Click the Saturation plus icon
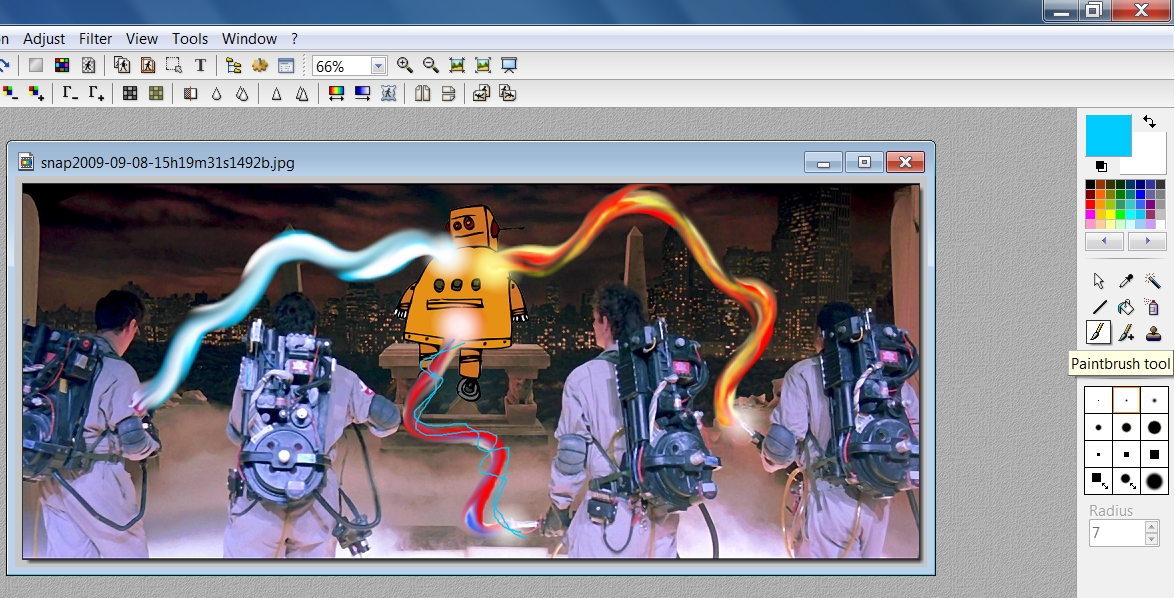This screenshot has width=1175, height=598. tap(36, 93)
